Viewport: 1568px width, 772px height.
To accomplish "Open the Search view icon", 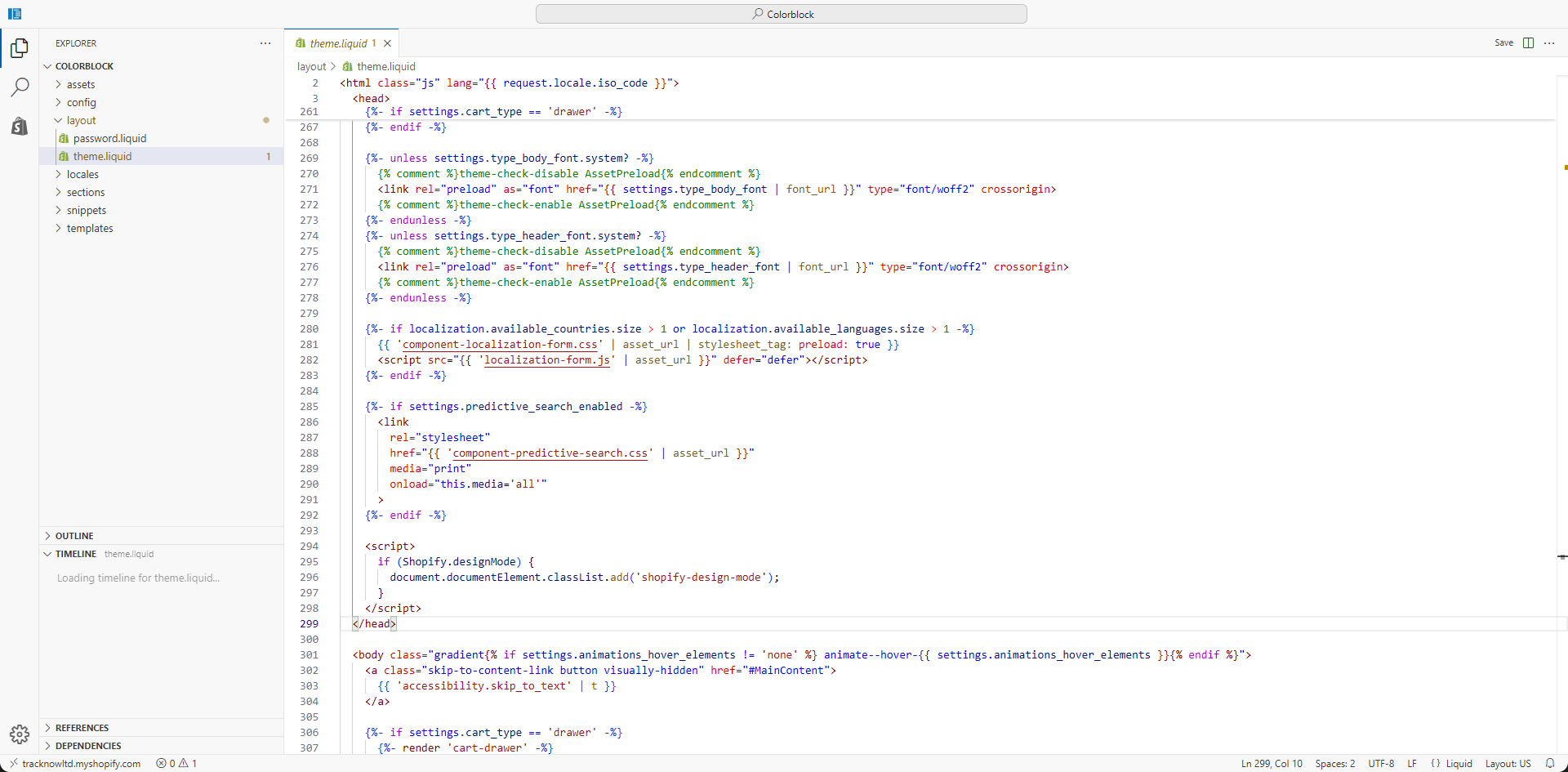I will click(x=20, y=87).
